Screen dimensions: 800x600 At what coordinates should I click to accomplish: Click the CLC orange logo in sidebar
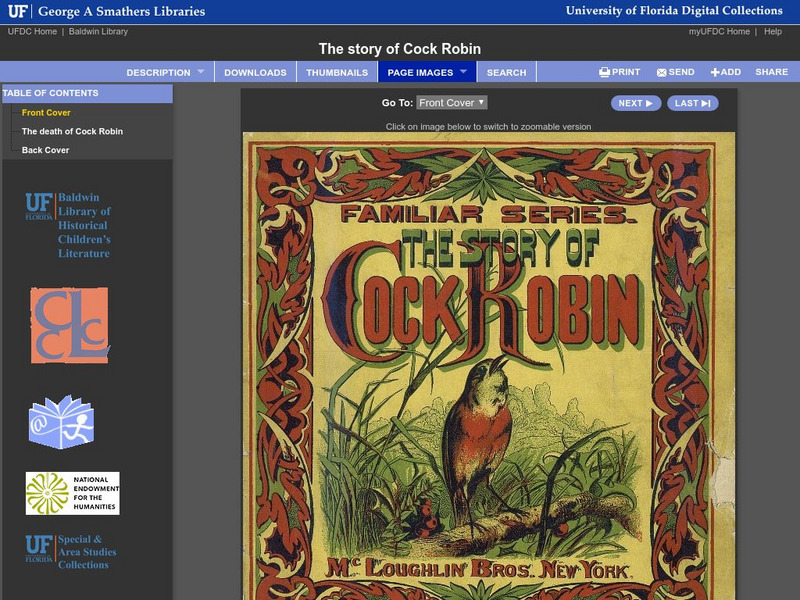pyautogui.click(x=69, y=325)
